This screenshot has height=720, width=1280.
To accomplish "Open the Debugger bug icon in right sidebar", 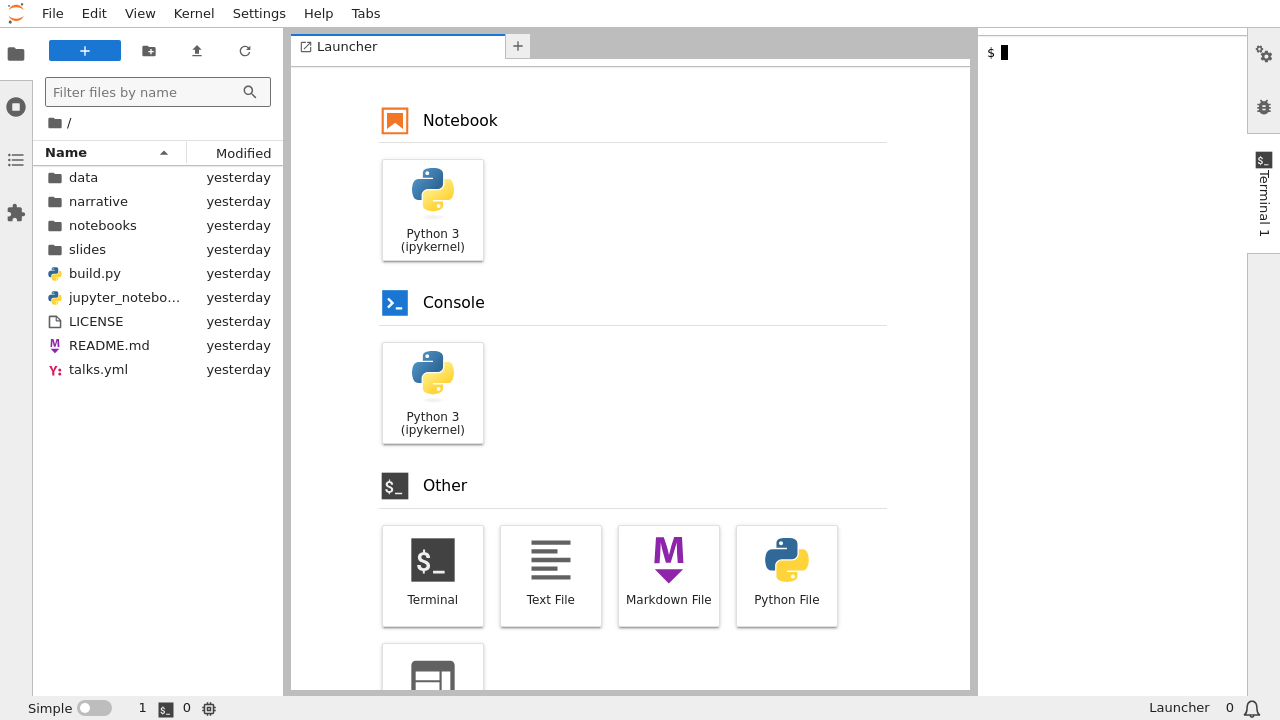I will click(1264, 107).
